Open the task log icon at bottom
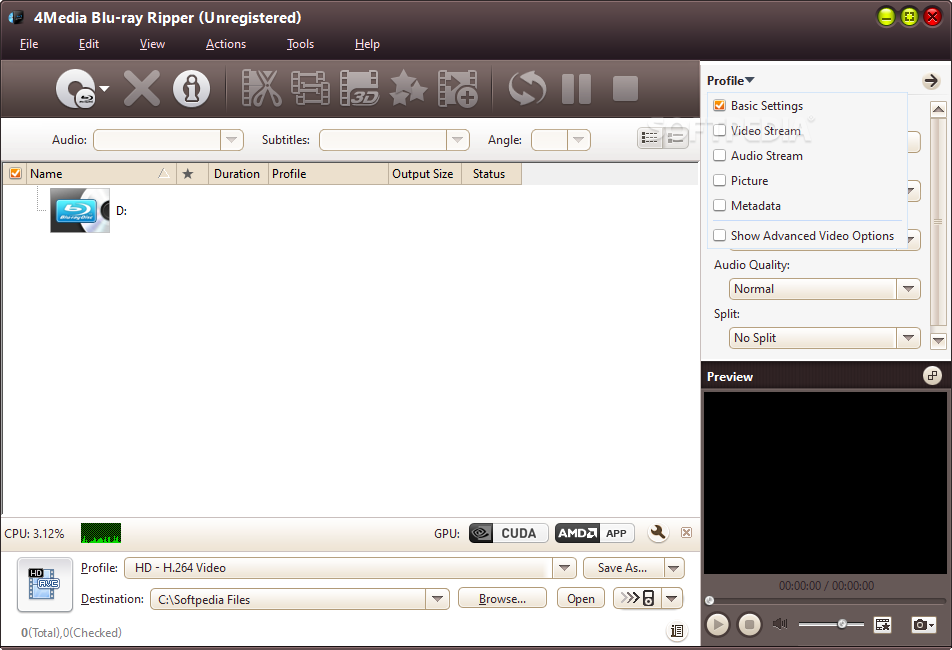952x650 pixels. click(x=677, y=631)
